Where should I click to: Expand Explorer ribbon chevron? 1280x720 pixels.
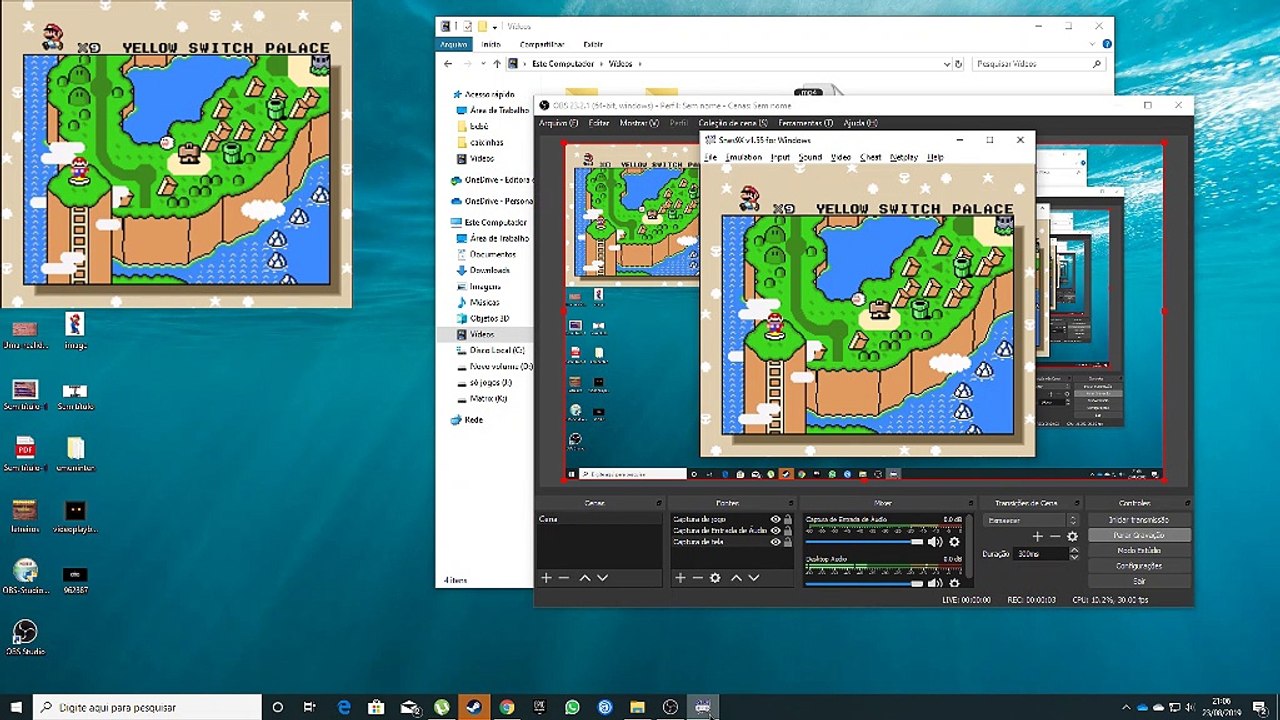(1093, 44)
